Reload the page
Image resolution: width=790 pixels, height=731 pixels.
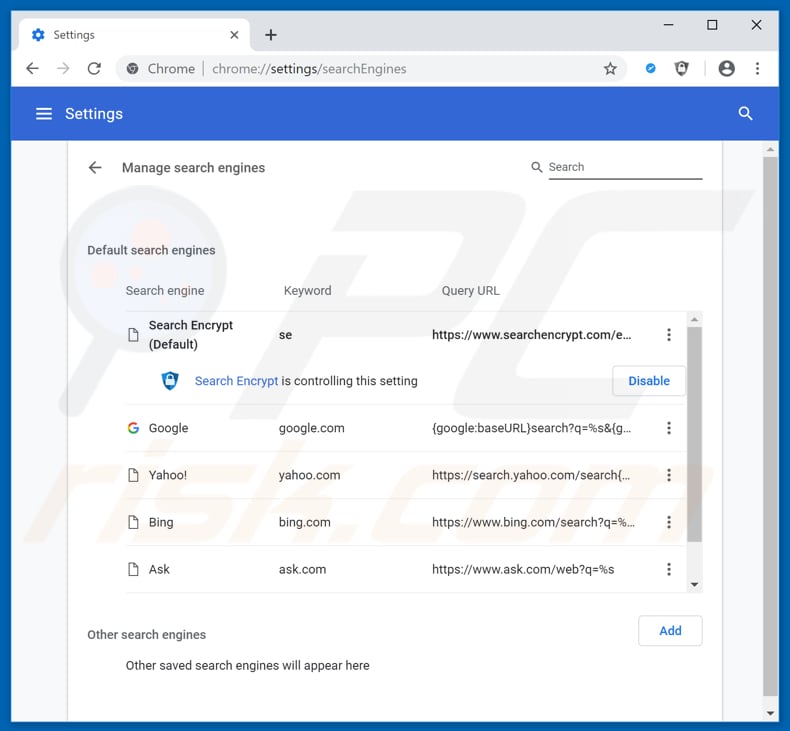(94, 69)
